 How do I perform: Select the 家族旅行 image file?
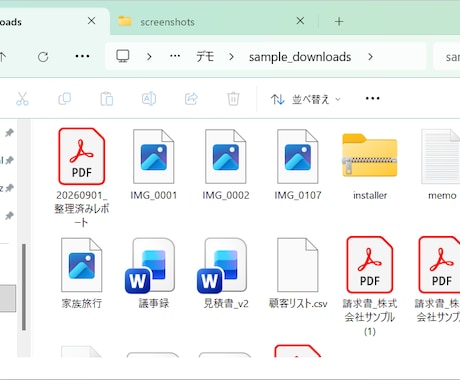[x=82, y=273]
